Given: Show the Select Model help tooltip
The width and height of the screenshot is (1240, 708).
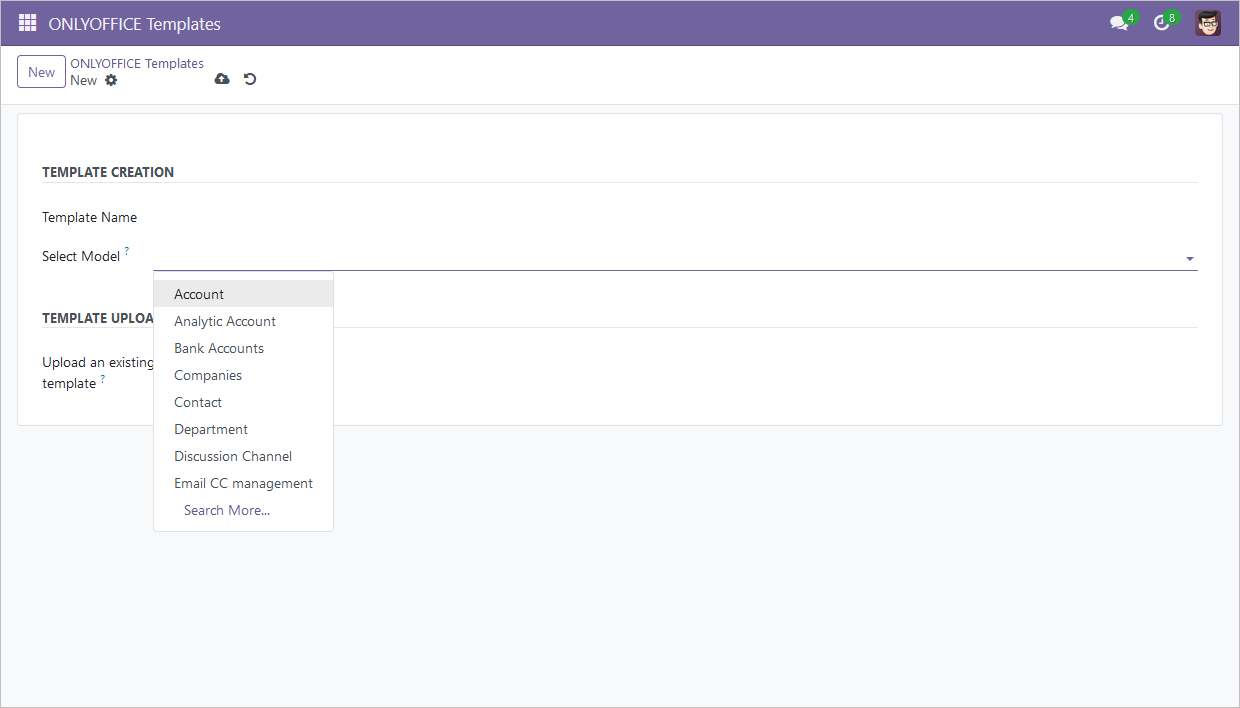Looking at the screenshot, I should coord(126,250).
